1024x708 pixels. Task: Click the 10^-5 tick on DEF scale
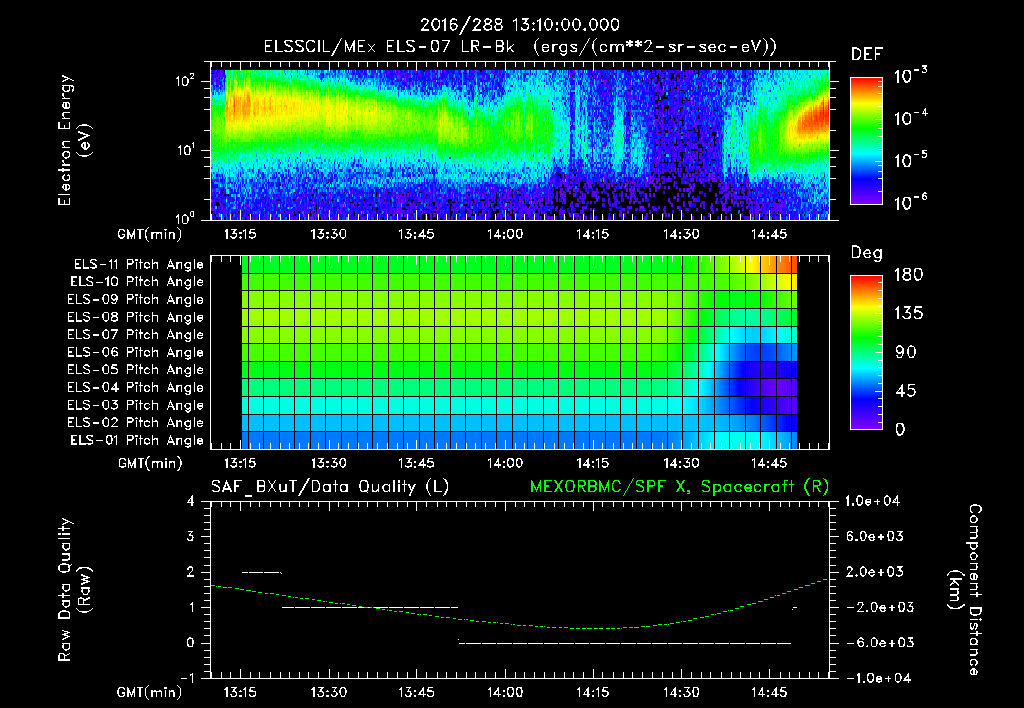[911, 160]
